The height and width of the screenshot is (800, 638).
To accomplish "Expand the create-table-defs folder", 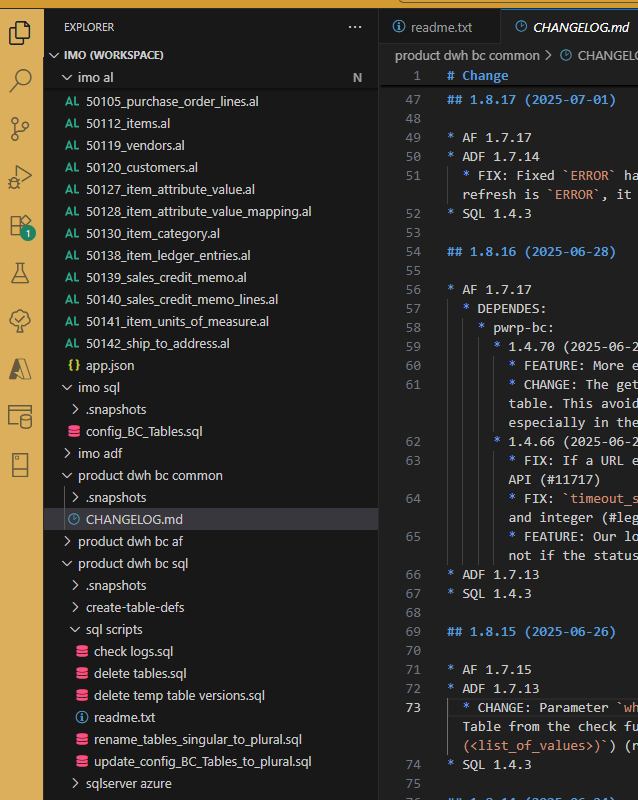I will pos(75,607).
